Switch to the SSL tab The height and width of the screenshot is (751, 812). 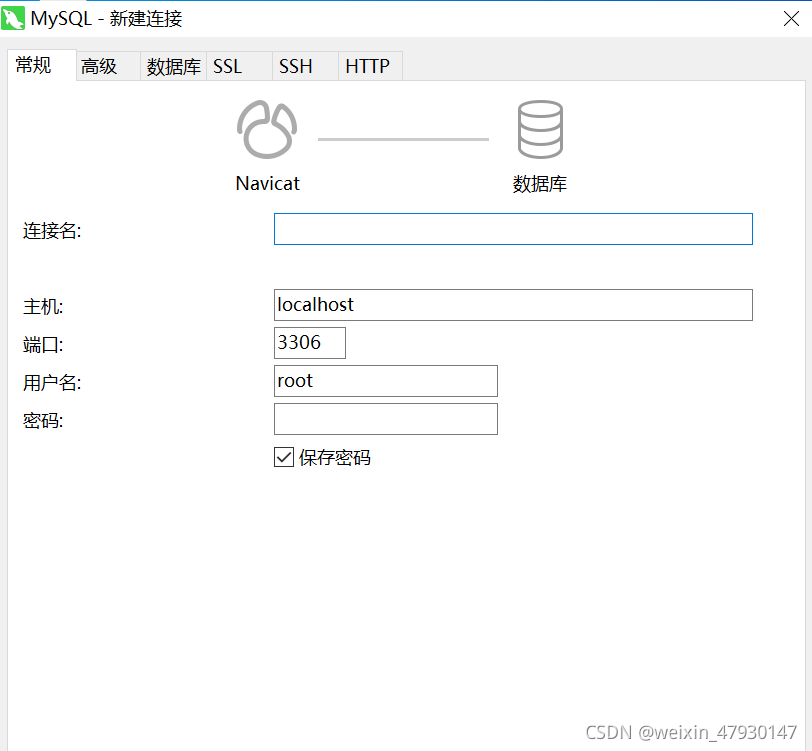(239, 66)
